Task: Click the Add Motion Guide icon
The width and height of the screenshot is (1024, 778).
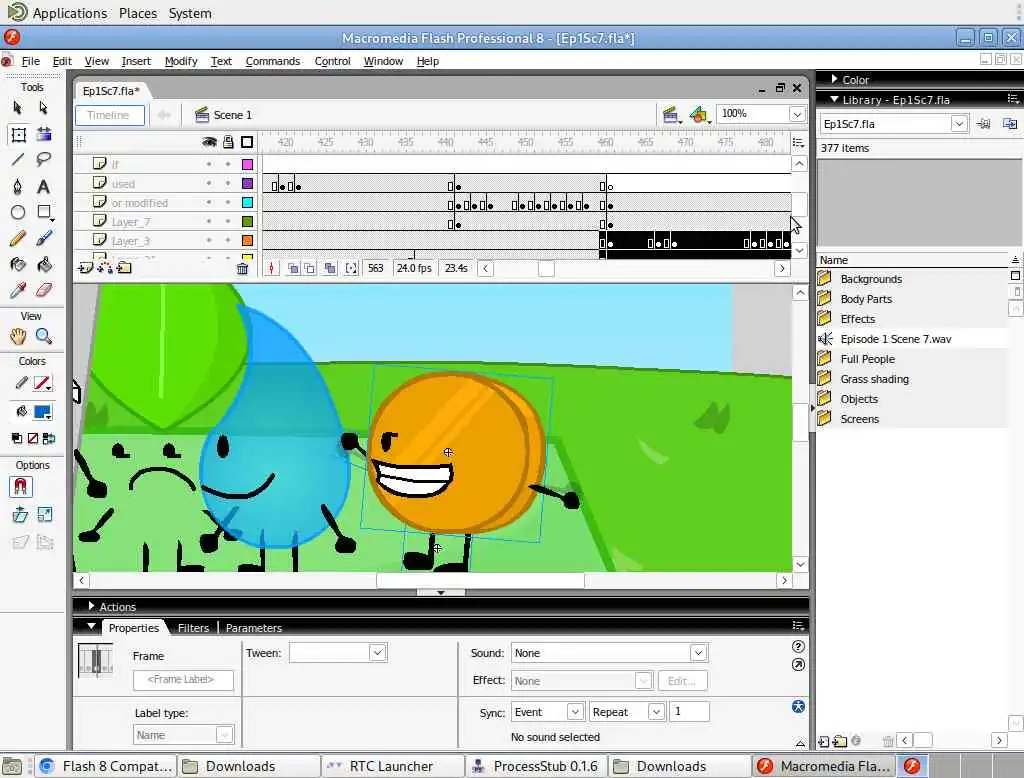Action: coord(104,268)
